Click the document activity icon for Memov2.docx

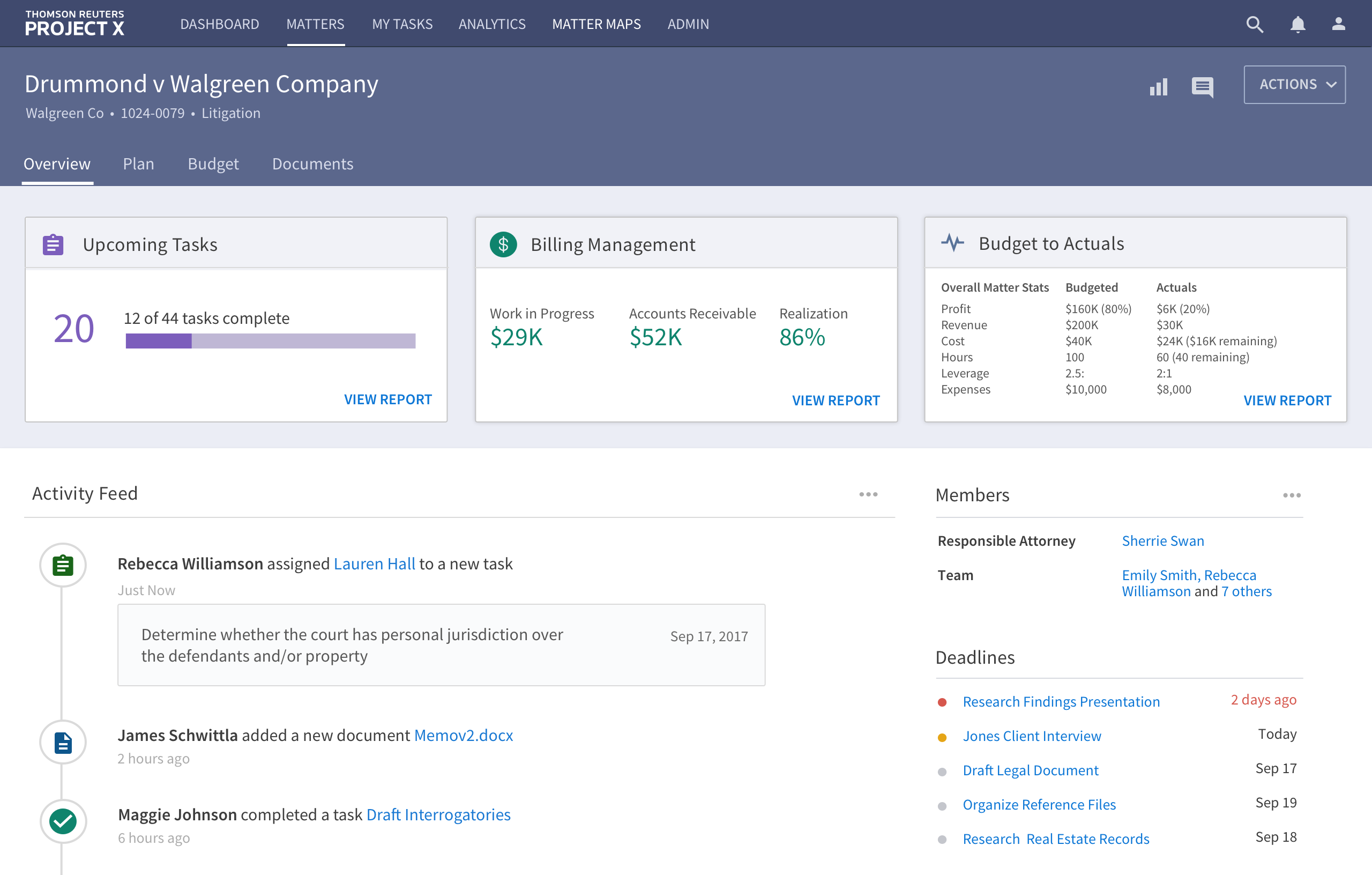click(x=63, y=743)
